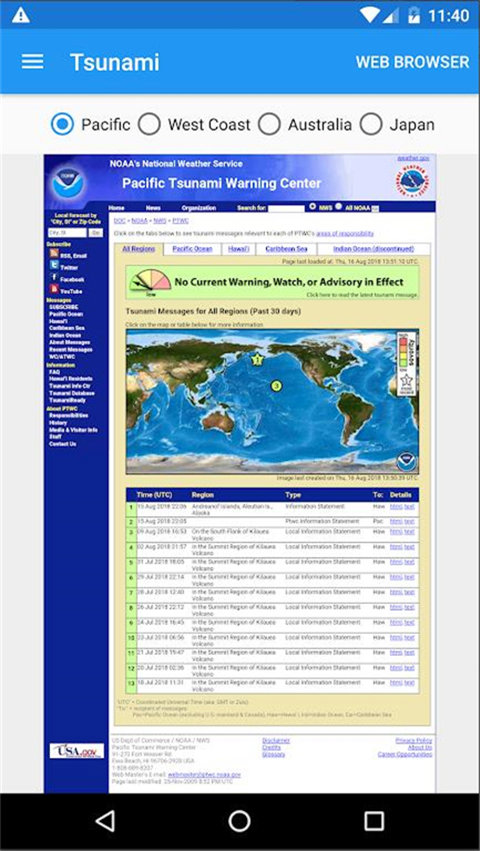Select the Pacific radio button
This screenshot has width=480, height=851.
(x=62, y=124)
